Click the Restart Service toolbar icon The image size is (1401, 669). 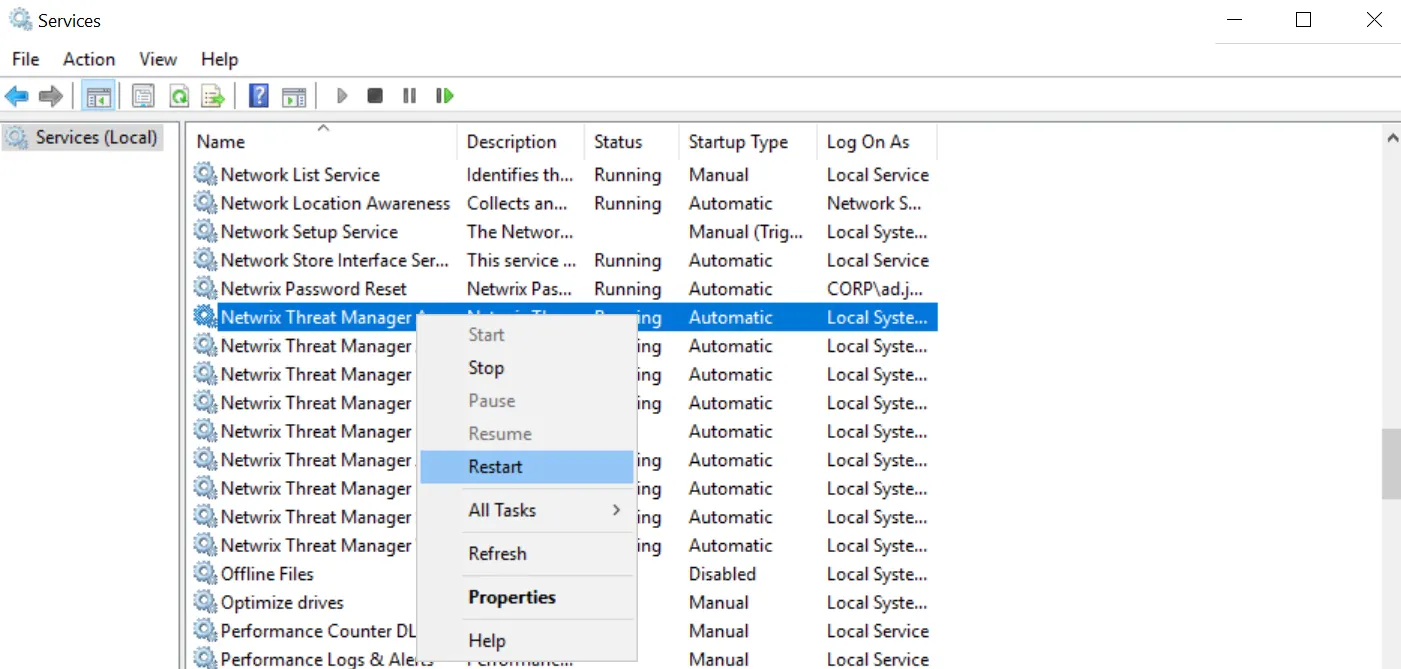(x=445, y=96)
